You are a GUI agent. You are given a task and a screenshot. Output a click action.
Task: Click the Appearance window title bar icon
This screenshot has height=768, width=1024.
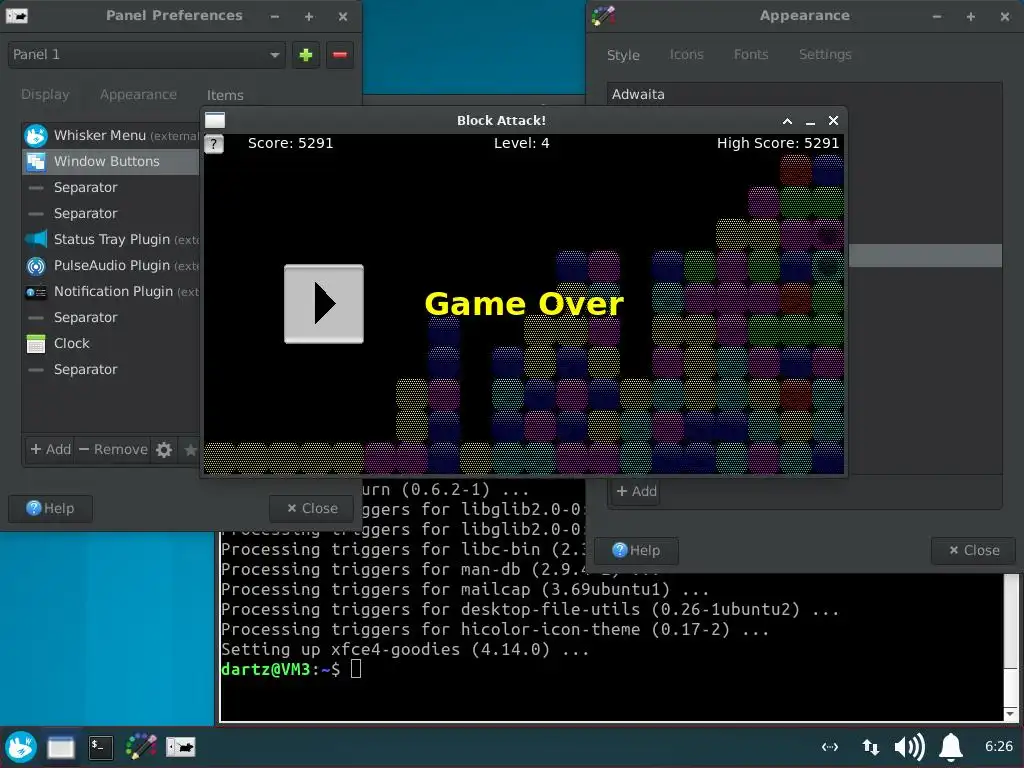pos(603,16)
